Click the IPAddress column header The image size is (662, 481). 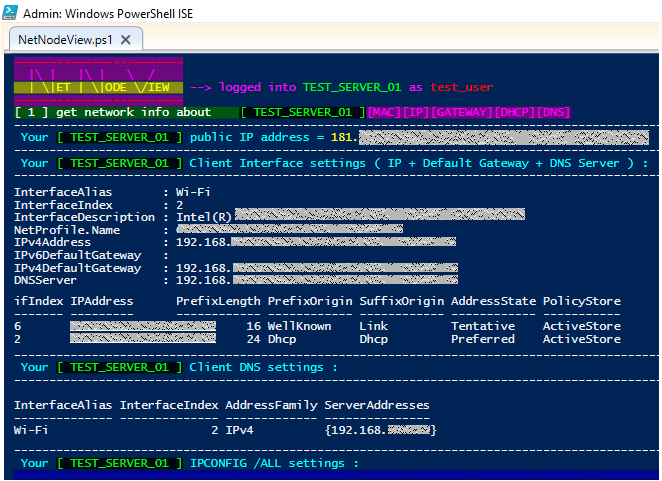click(102, 301)
